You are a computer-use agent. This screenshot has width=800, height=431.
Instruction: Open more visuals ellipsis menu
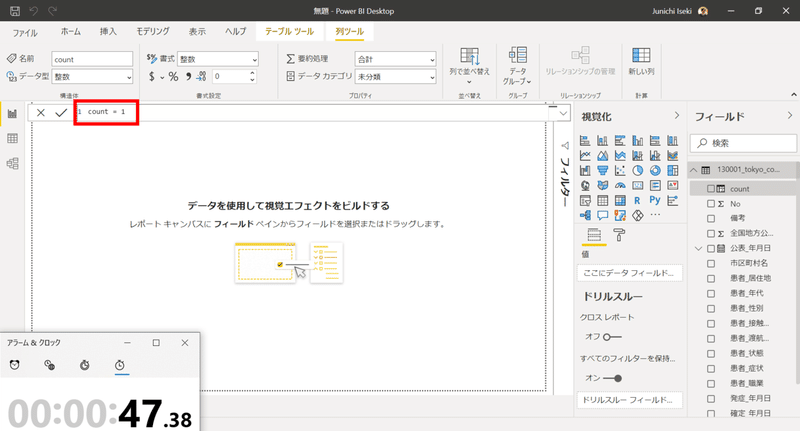655,215
